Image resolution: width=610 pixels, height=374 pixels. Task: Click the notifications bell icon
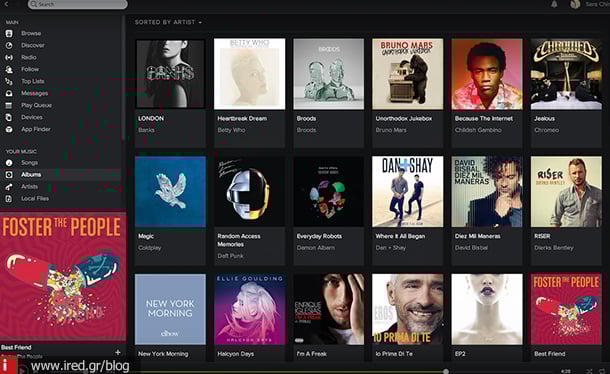pos(554,4)
